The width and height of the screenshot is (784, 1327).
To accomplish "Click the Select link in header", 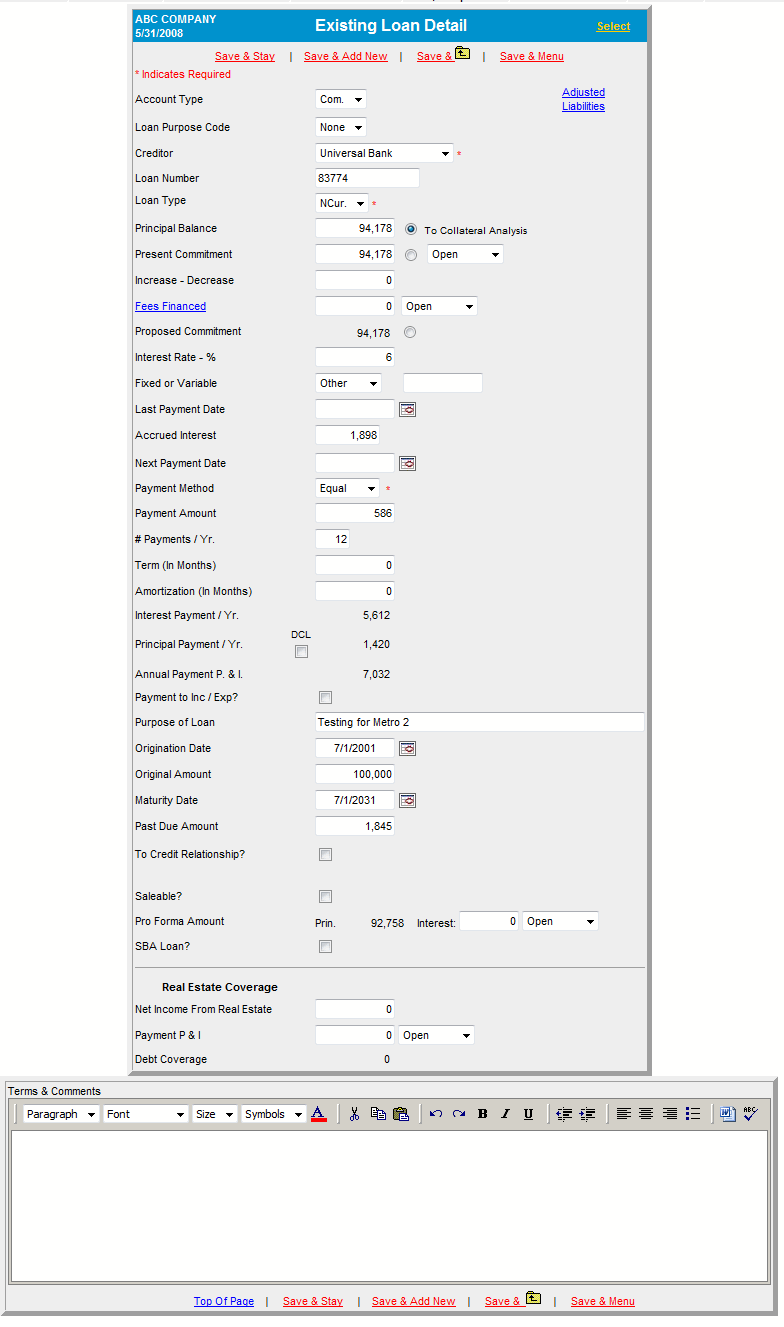I will (614, 26).
